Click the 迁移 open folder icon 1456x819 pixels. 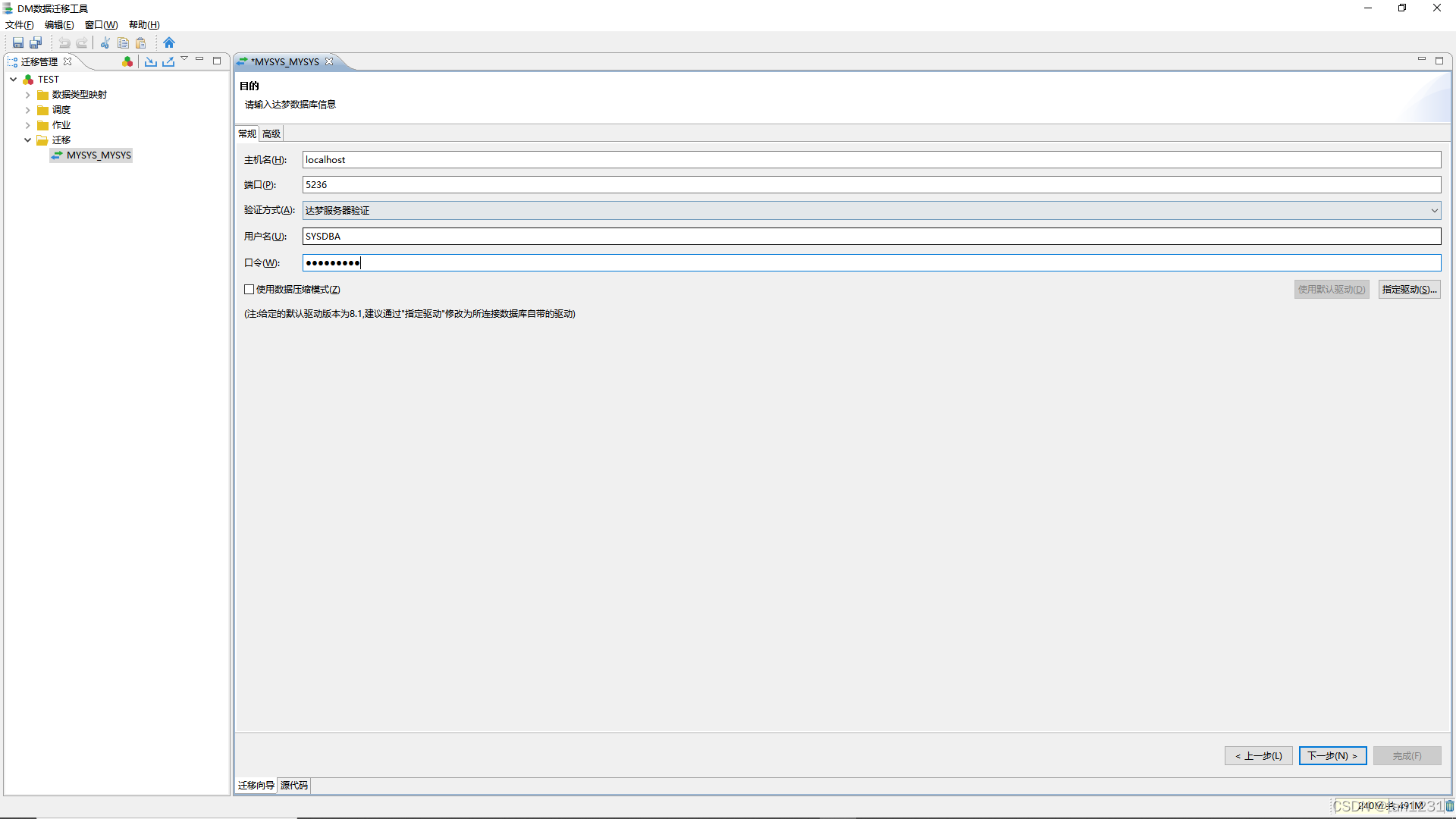(43, 140)
